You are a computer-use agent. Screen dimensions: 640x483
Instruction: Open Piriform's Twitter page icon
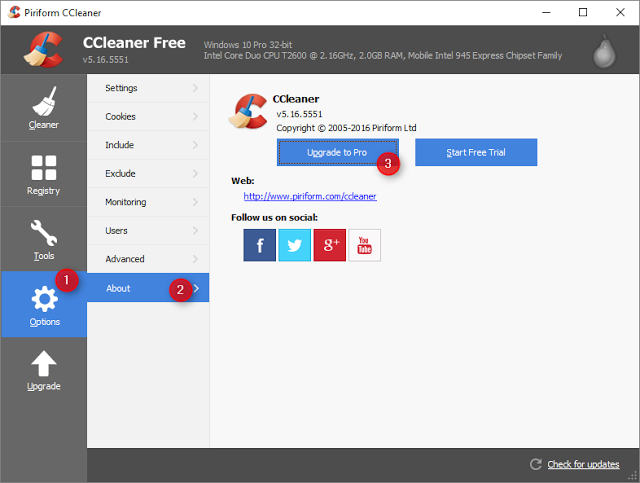(x=295, y=245)
